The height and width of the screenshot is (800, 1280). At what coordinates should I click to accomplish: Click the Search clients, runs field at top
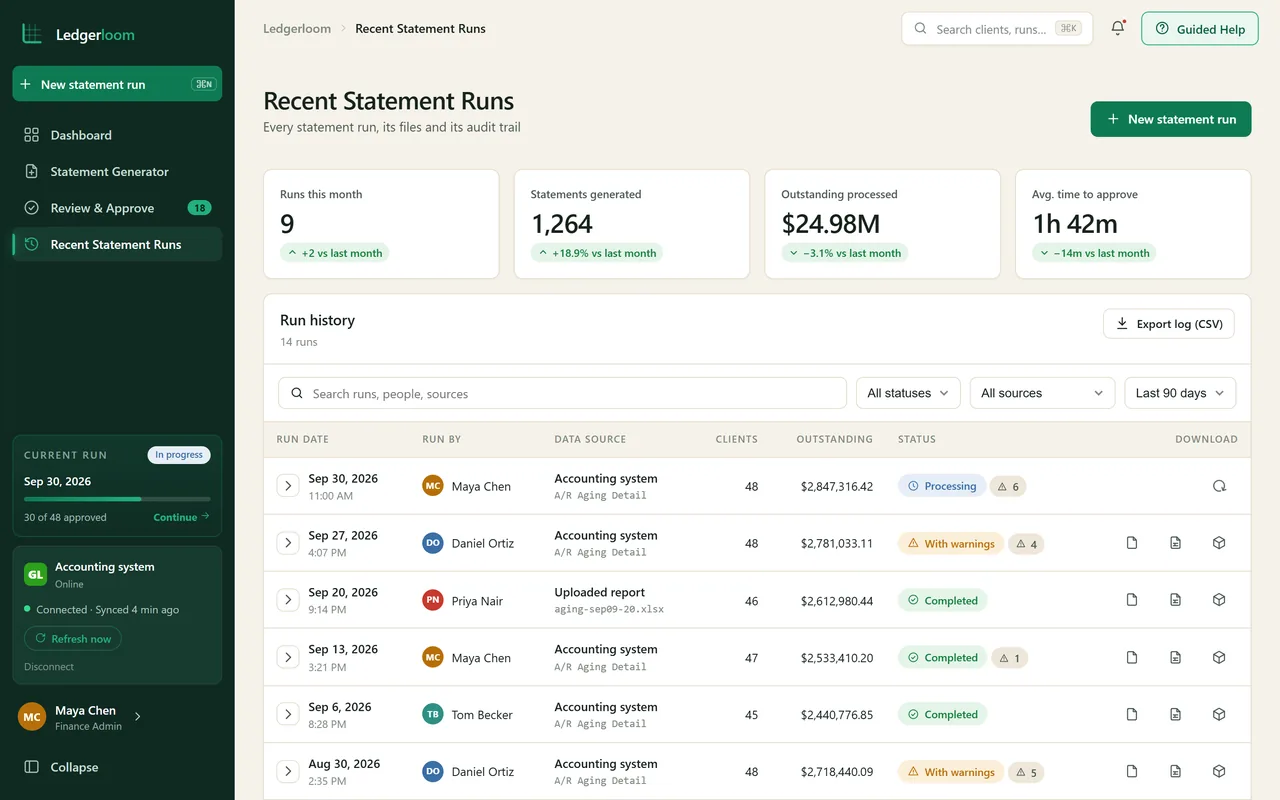[x=997, y=29]
